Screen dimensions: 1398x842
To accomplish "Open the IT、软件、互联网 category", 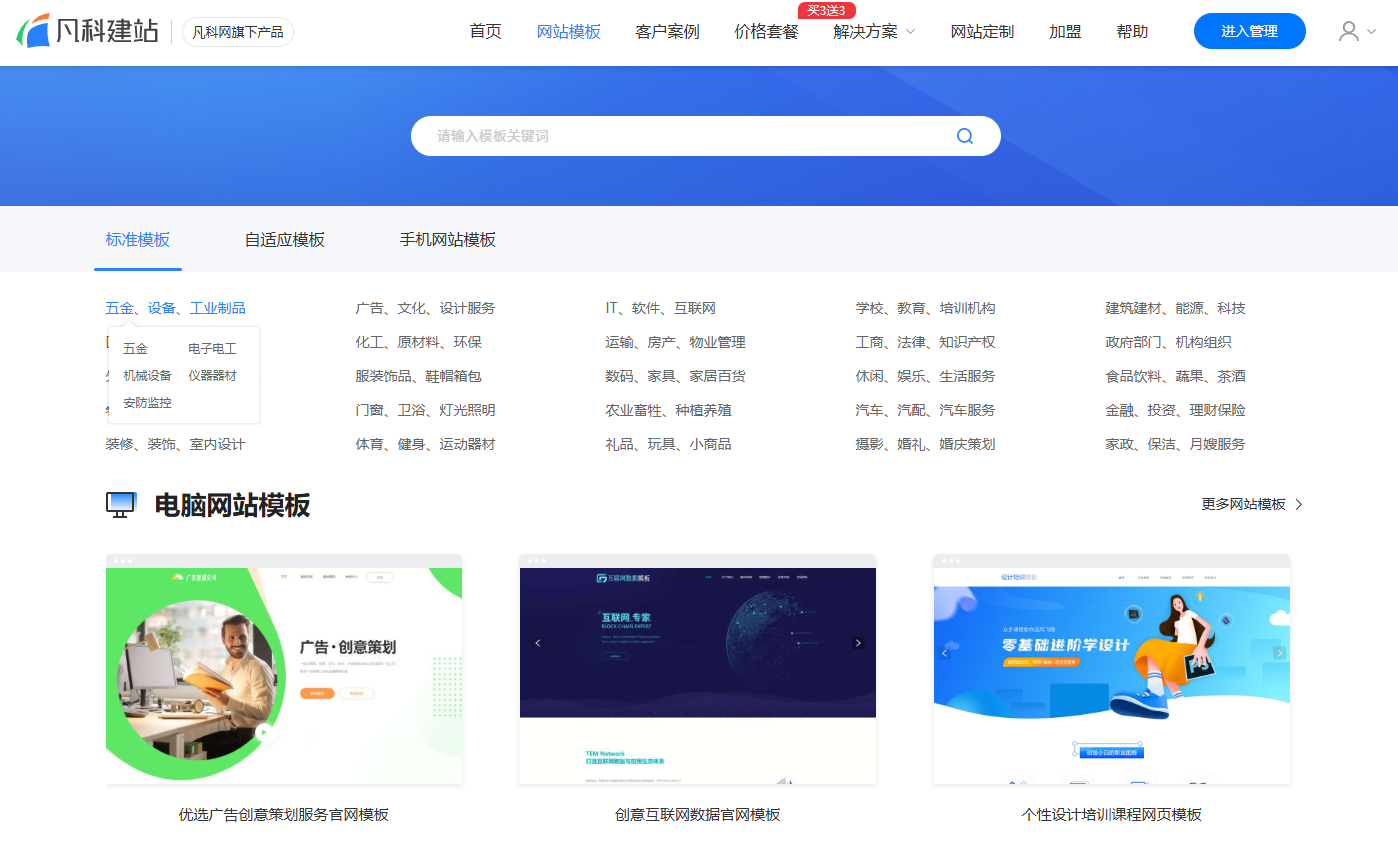I will coord(660,308).
